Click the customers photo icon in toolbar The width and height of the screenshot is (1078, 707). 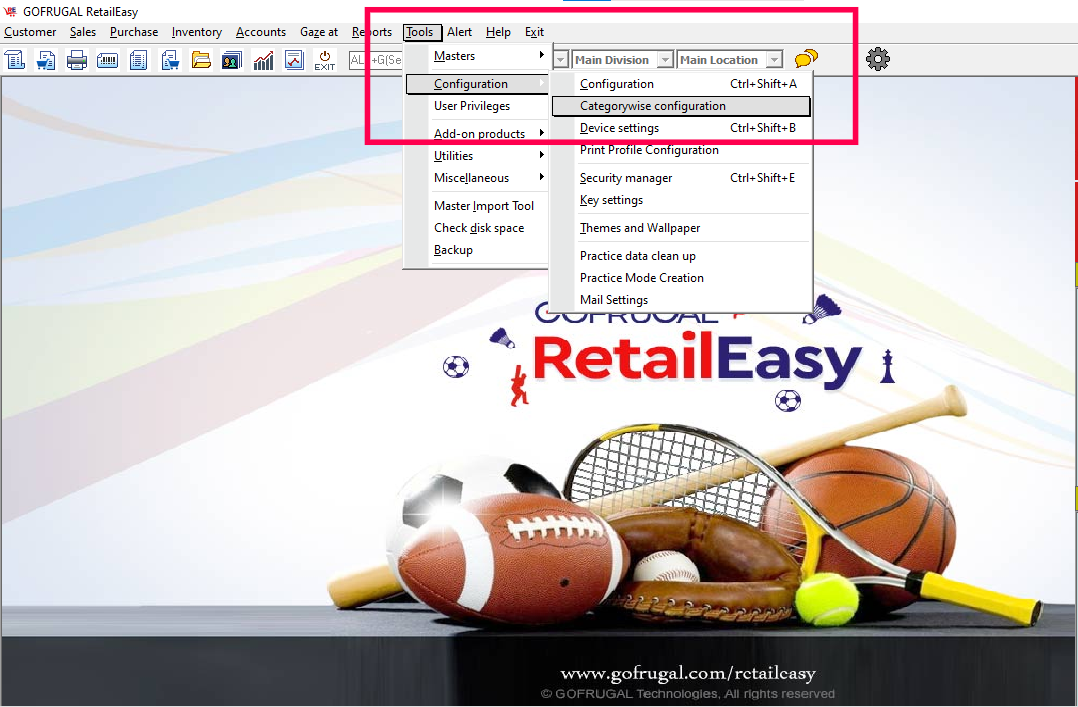(x=232, y=60)
